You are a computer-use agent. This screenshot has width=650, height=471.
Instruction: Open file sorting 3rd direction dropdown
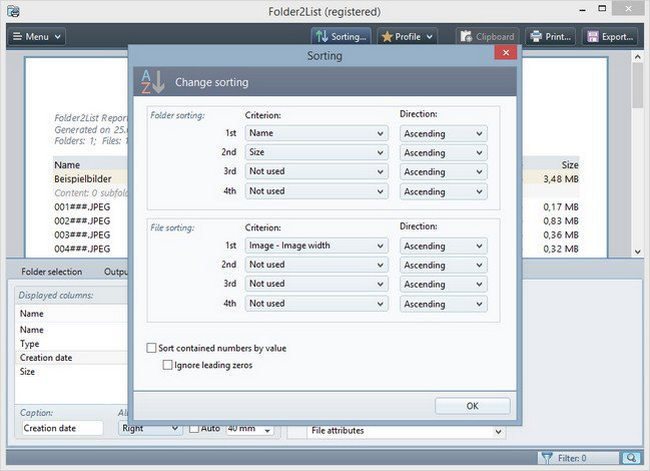pyautogui.click(x=444, y=284)
